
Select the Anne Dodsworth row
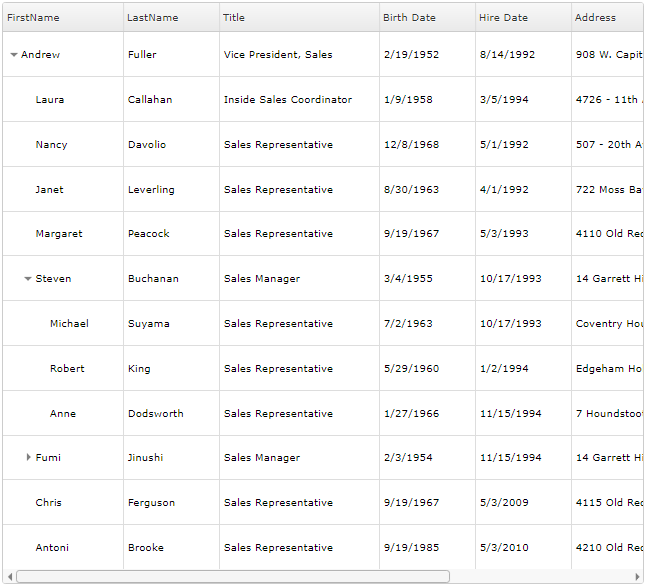point(63,414)
